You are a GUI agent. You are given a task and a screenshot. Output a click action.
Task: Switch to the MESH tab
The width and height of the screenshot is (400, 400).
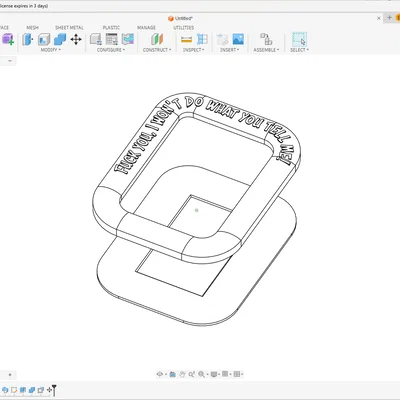click(33, 28)
